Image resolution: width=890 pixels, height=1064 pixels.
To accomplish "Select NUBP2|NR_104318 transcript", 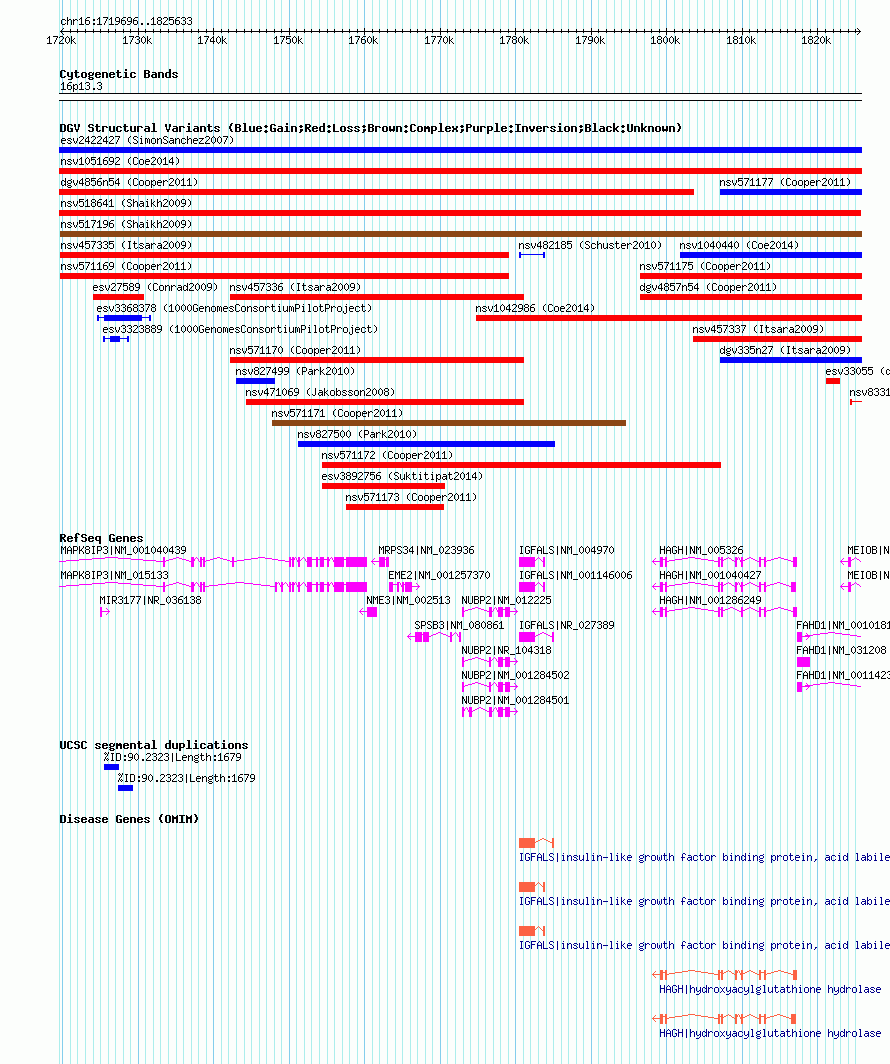I will pyautogui.click(x=490, y=662).
